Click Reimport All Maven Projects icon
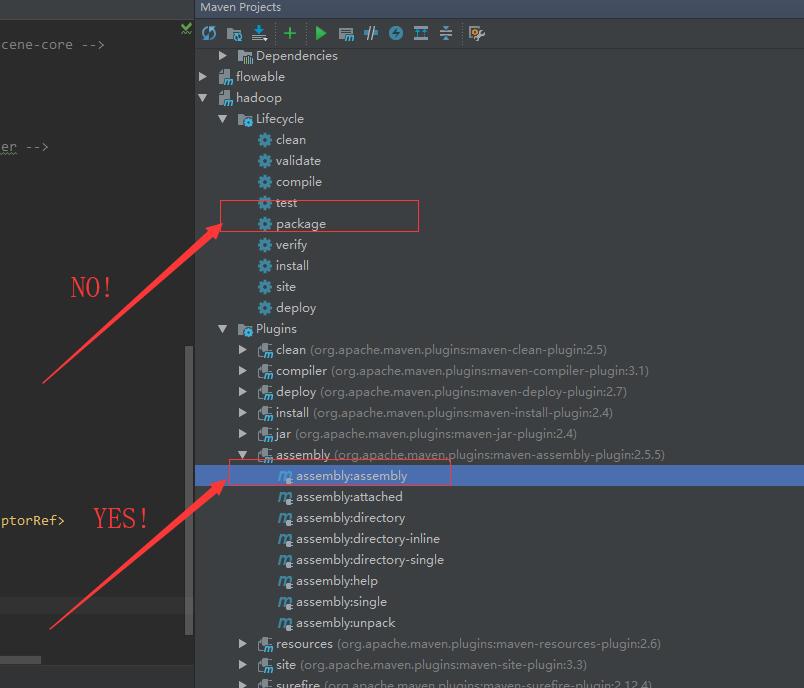 [x=209, y=33]
